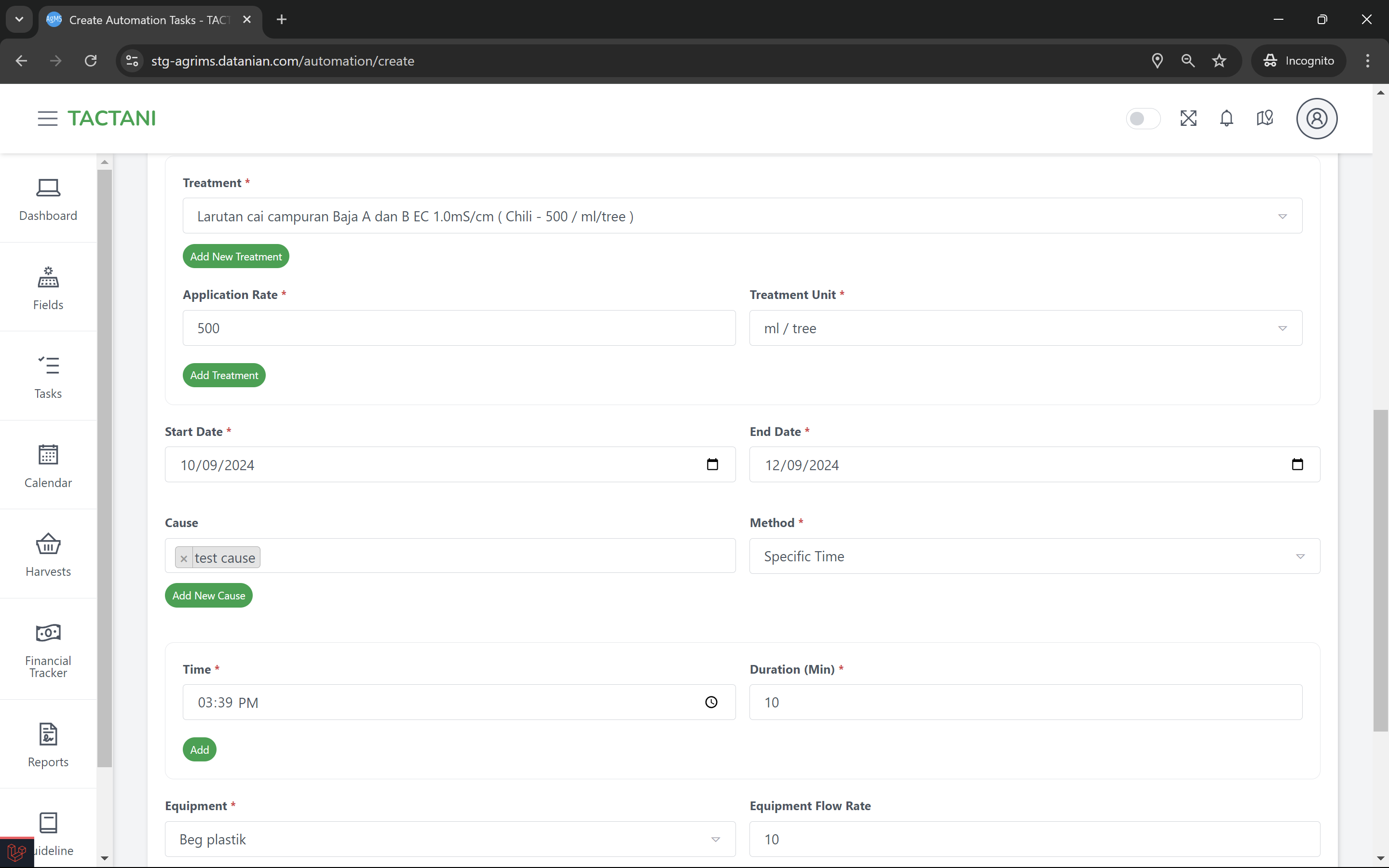Click the Laravel debug icon at bottom-left
1389x868 pixels.
[17, 852]
